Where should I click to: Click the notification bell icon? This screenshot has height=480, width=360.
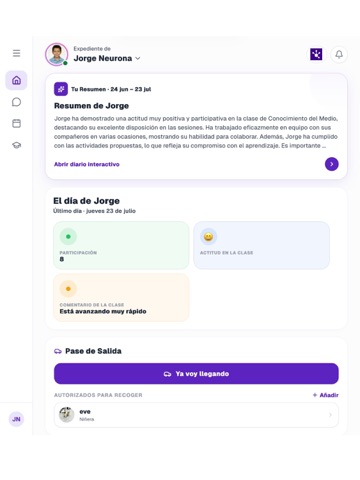click(339, 54)
